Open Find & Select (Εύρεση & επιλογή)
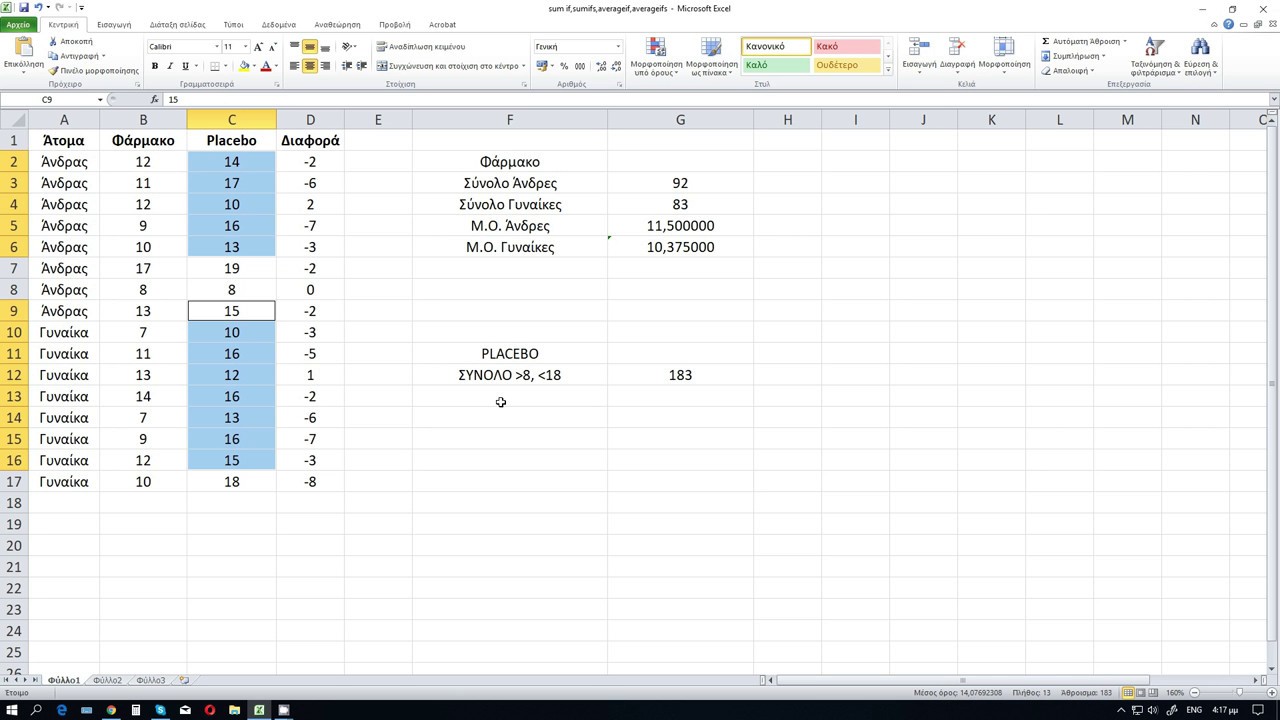 (x=1199, y=57)
